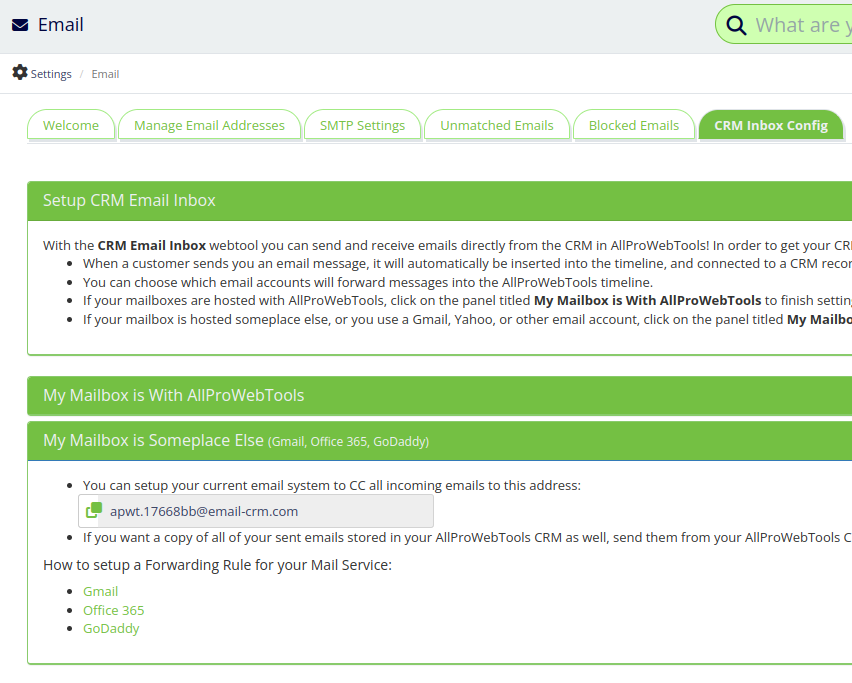Select the Blocked Emails tab
This screenshot has width=852, height=683.
(x=634, y=126)
